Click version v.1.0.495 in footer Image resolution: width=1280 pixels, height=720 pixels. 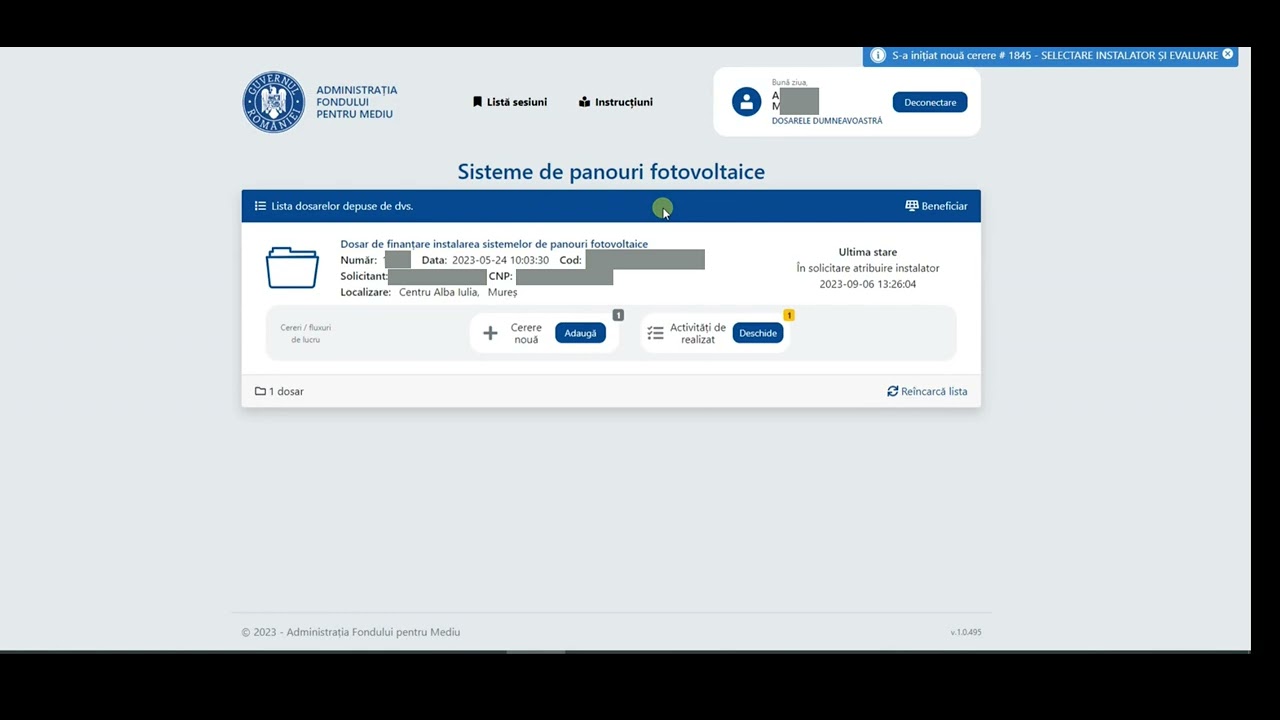click(966, 632)
